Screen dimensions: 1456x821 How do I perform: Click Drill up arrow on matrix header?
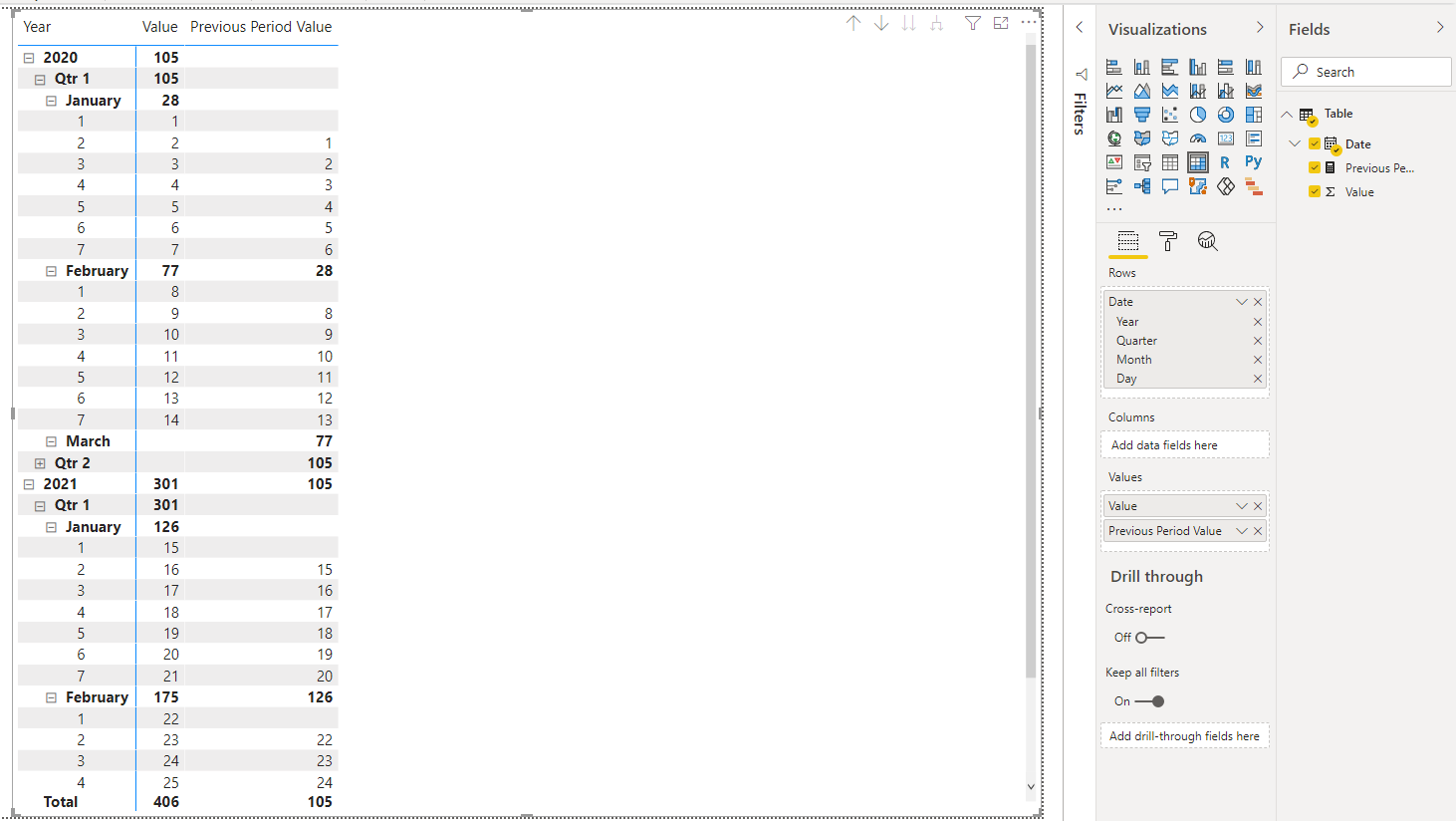853,23
